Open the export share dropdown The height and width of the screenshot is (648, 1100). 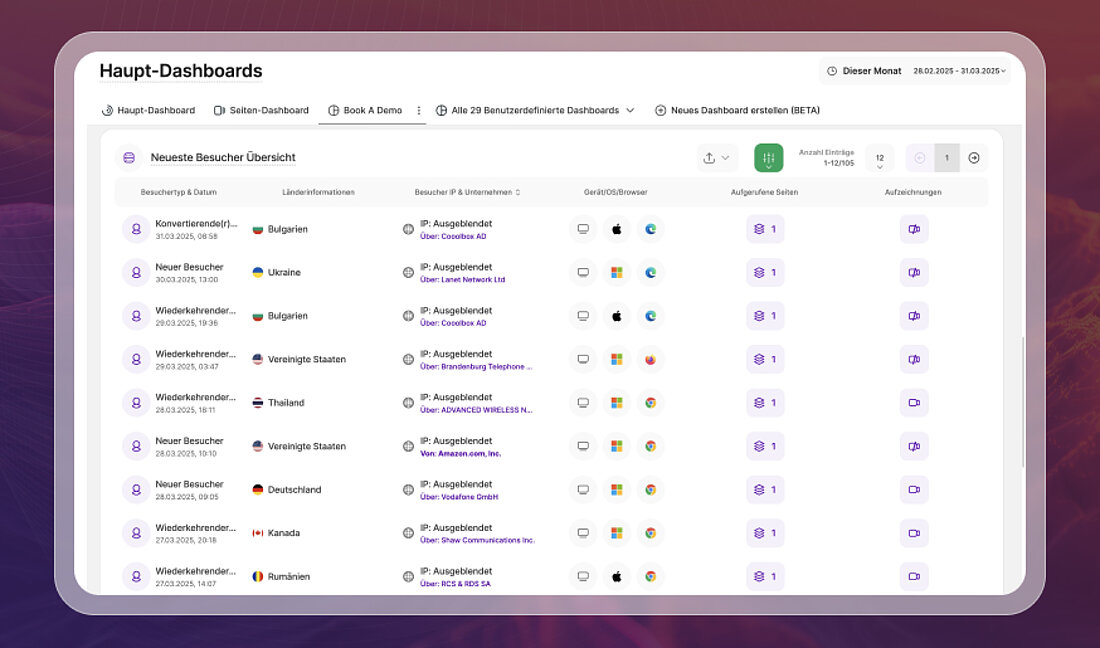[x=715, y=158]
